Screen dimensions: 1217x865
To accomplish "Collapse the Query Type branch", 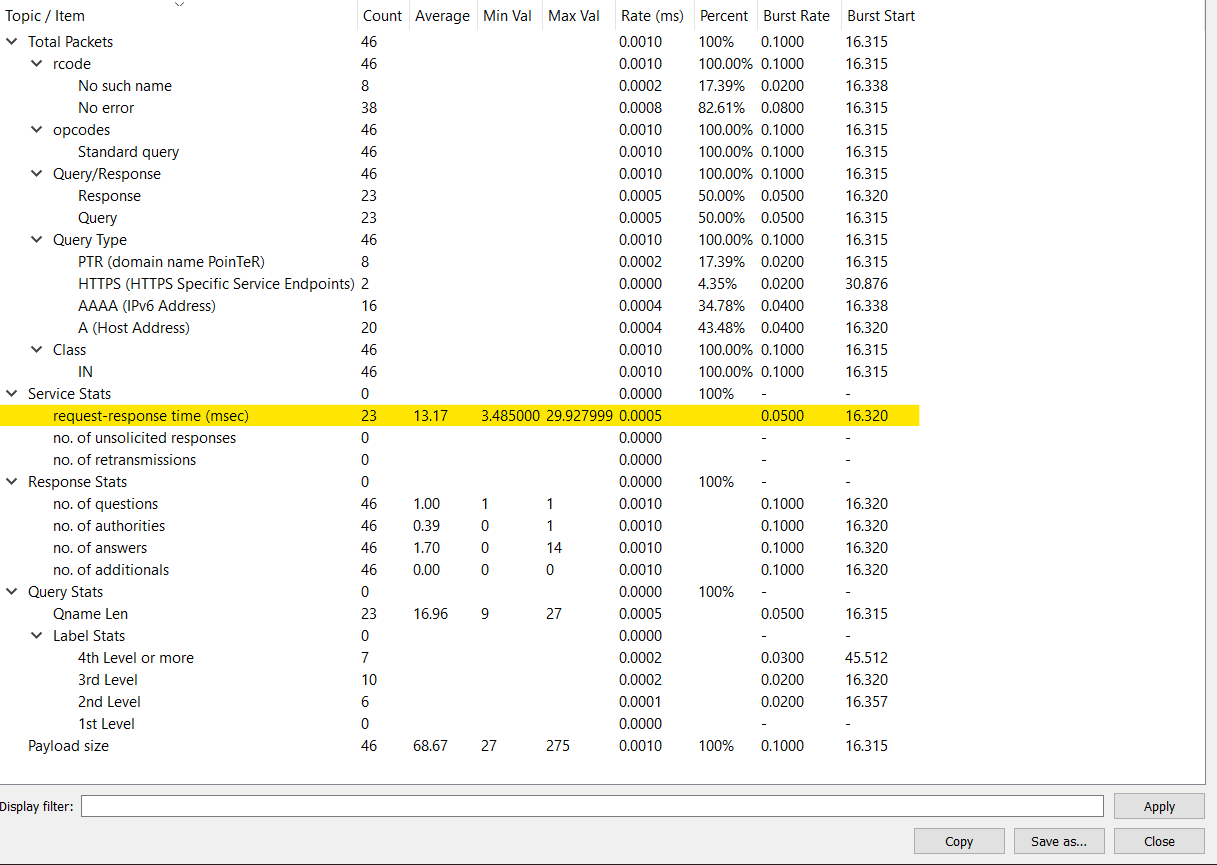I will point(35,239).
